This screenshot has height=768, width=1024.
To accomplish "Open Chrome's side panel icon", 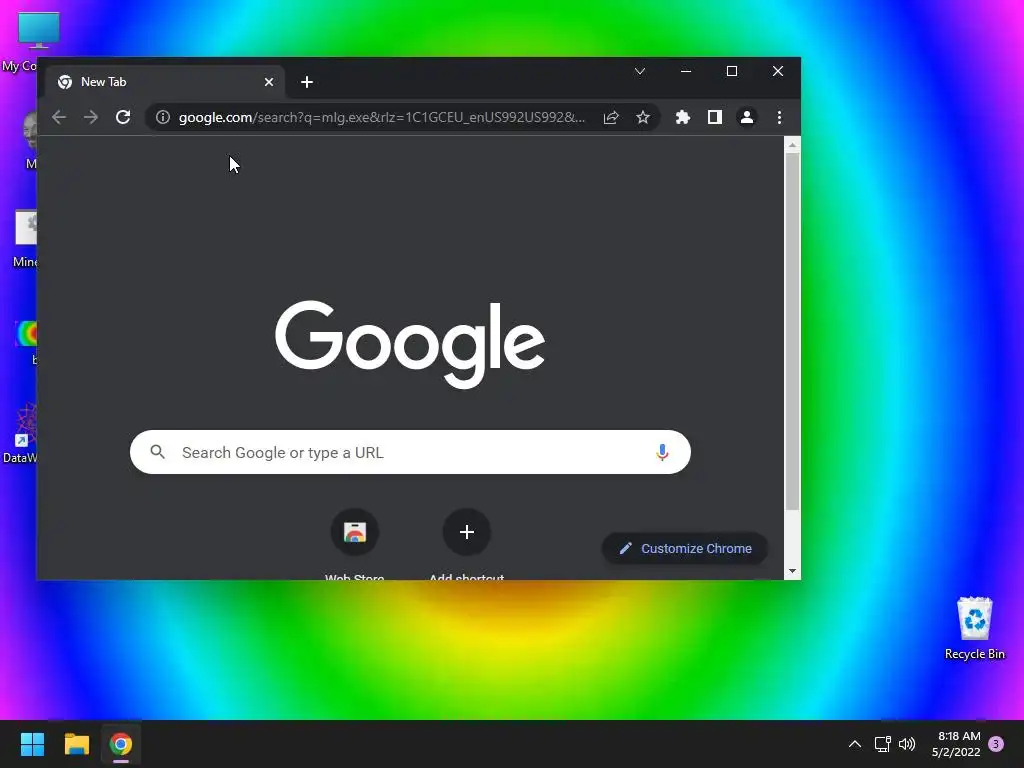I will 714,118.
